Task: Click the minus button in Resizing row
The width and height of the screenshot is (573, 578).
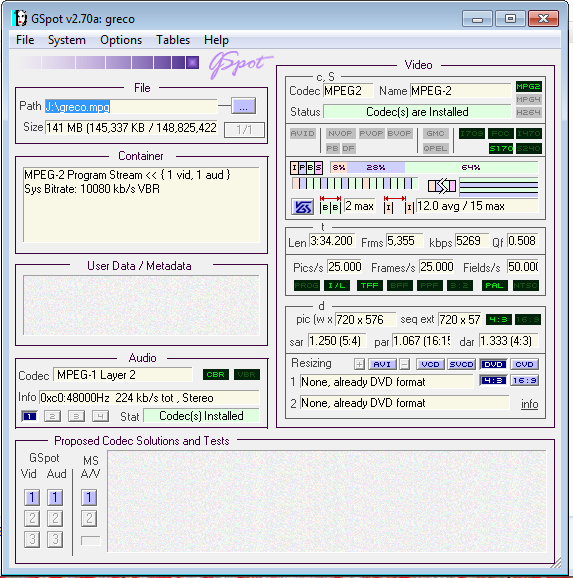Action: (404, 364)
